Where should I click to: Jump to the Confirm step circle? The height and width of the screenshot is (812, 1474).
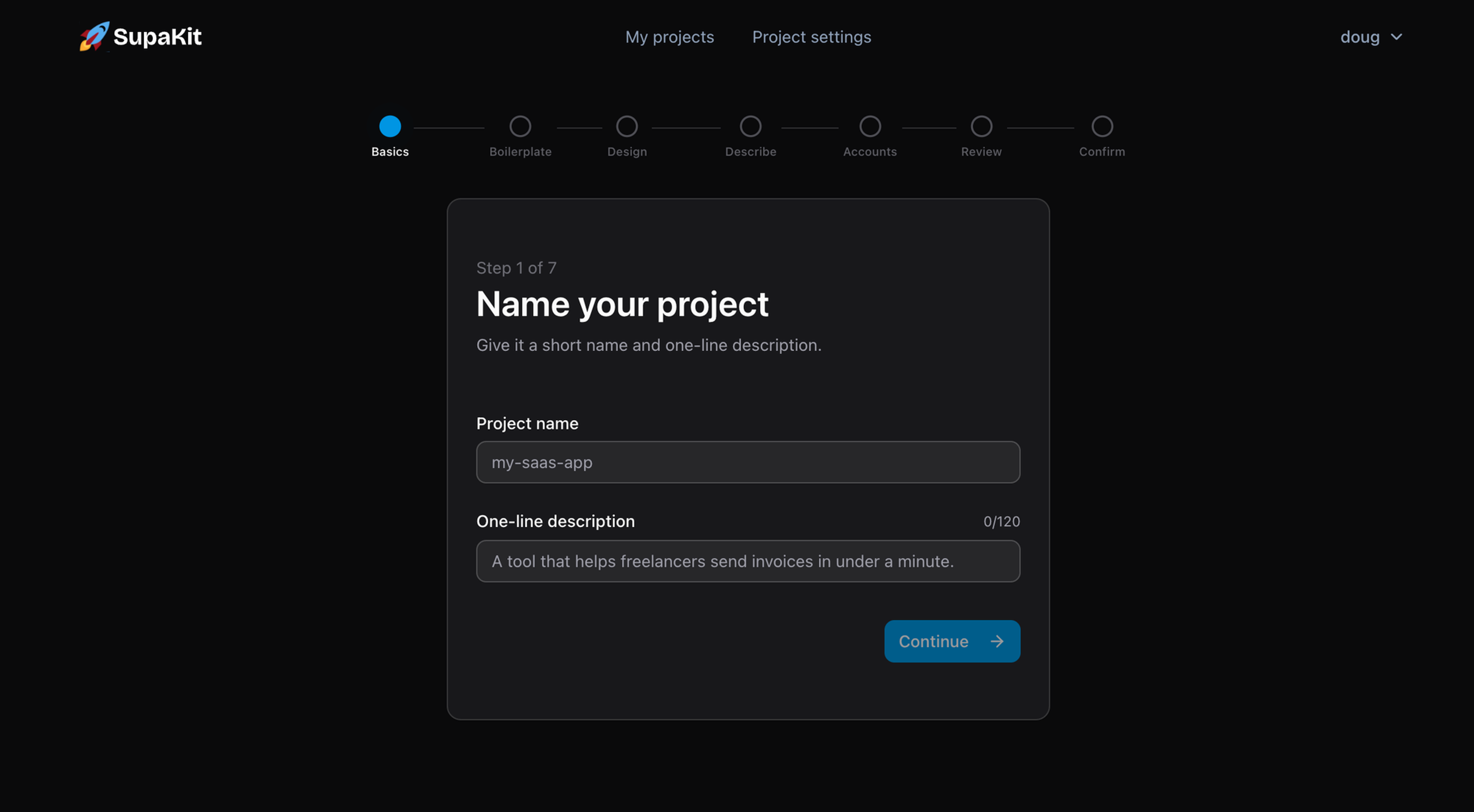point(1102,127)
